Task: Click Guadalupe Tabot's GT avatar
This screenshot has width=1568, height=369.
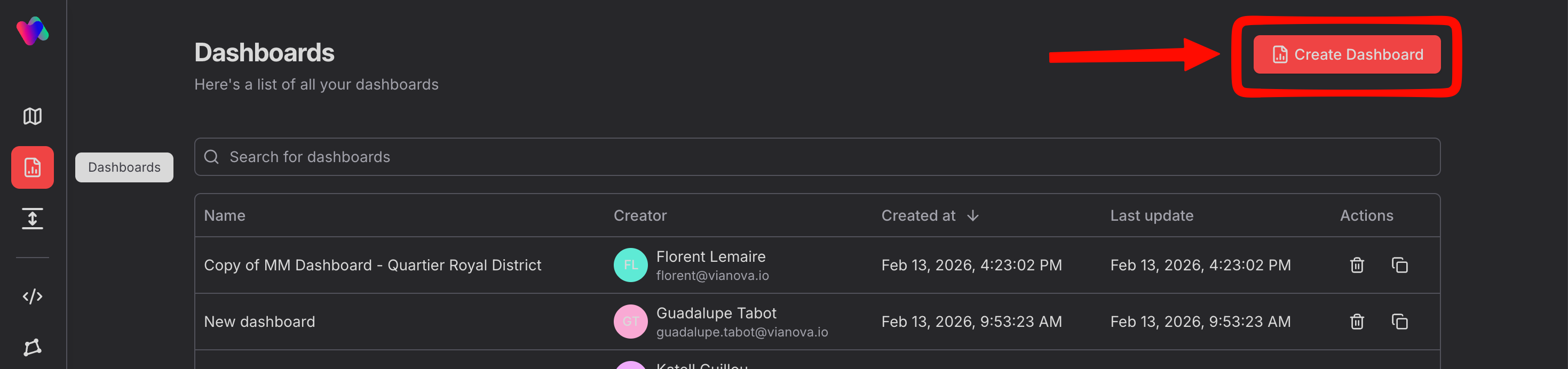Action: (x=630, y=322)
